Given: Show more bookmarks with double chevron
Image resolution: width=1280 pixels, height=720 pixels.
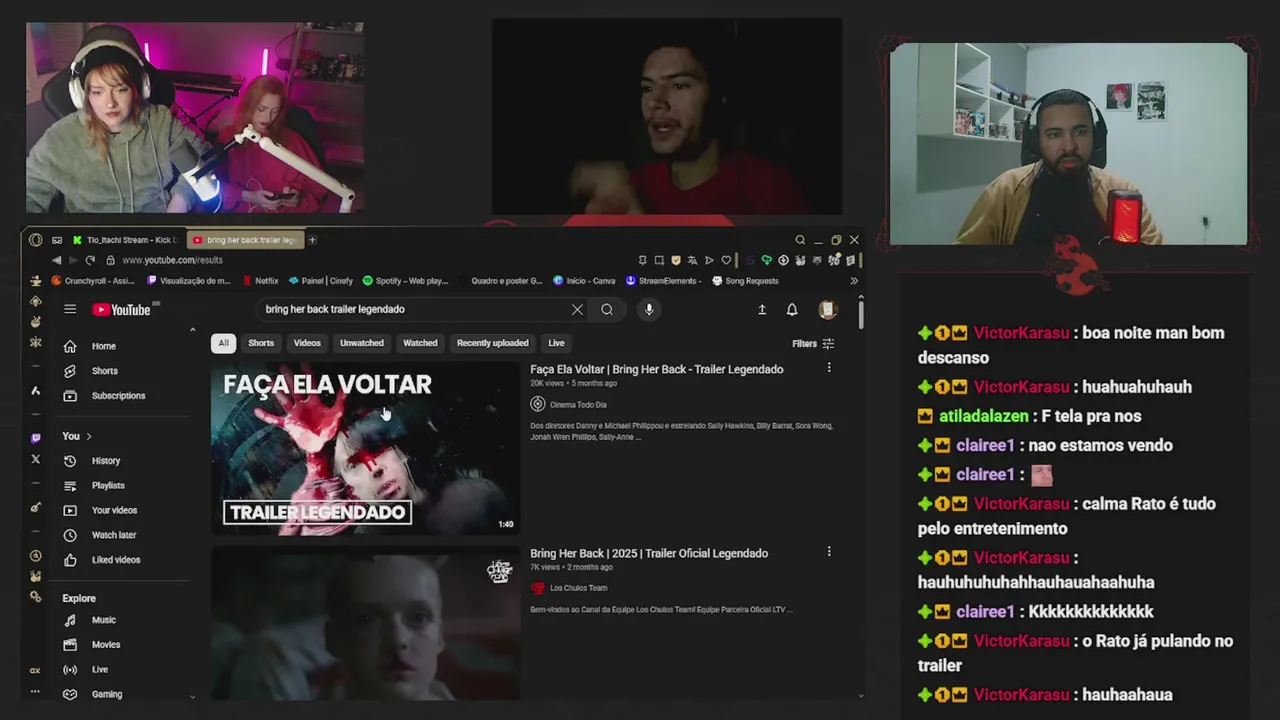Looking at the screenshot, I should 854,281.
